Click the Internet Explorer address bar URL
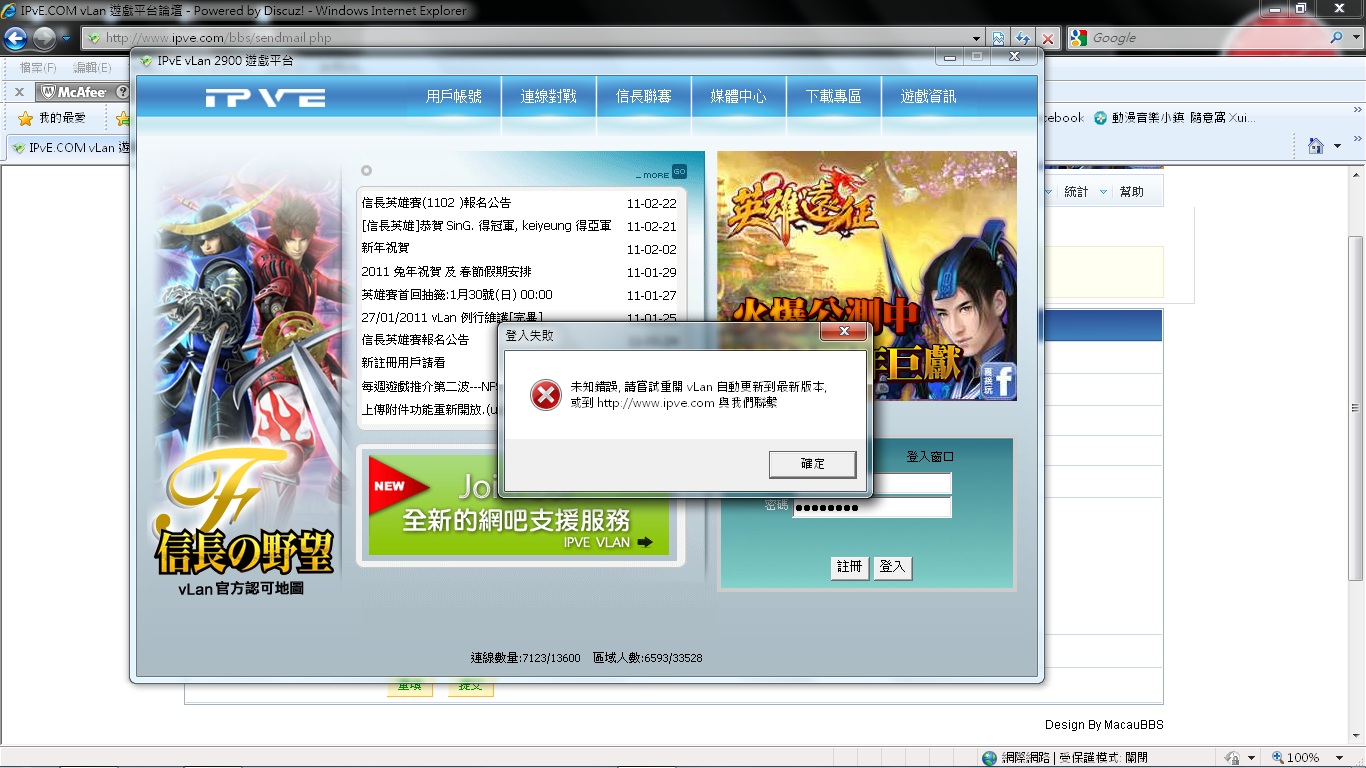Image resolution: width=1366 pixels, height=768 pixels. pos(218,38)
